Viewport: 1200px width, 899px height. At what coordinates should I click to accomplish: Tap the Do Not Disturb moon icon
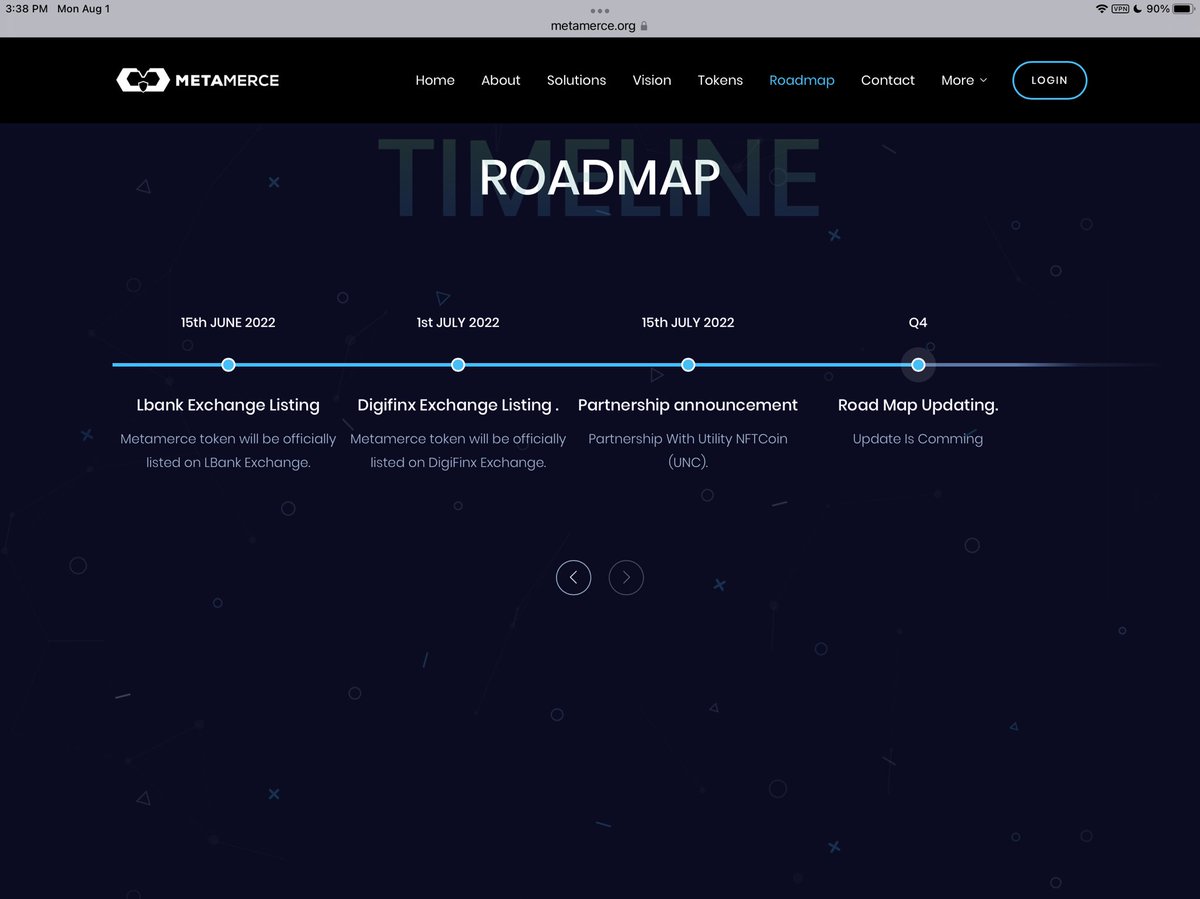(x=1138, y=9)
